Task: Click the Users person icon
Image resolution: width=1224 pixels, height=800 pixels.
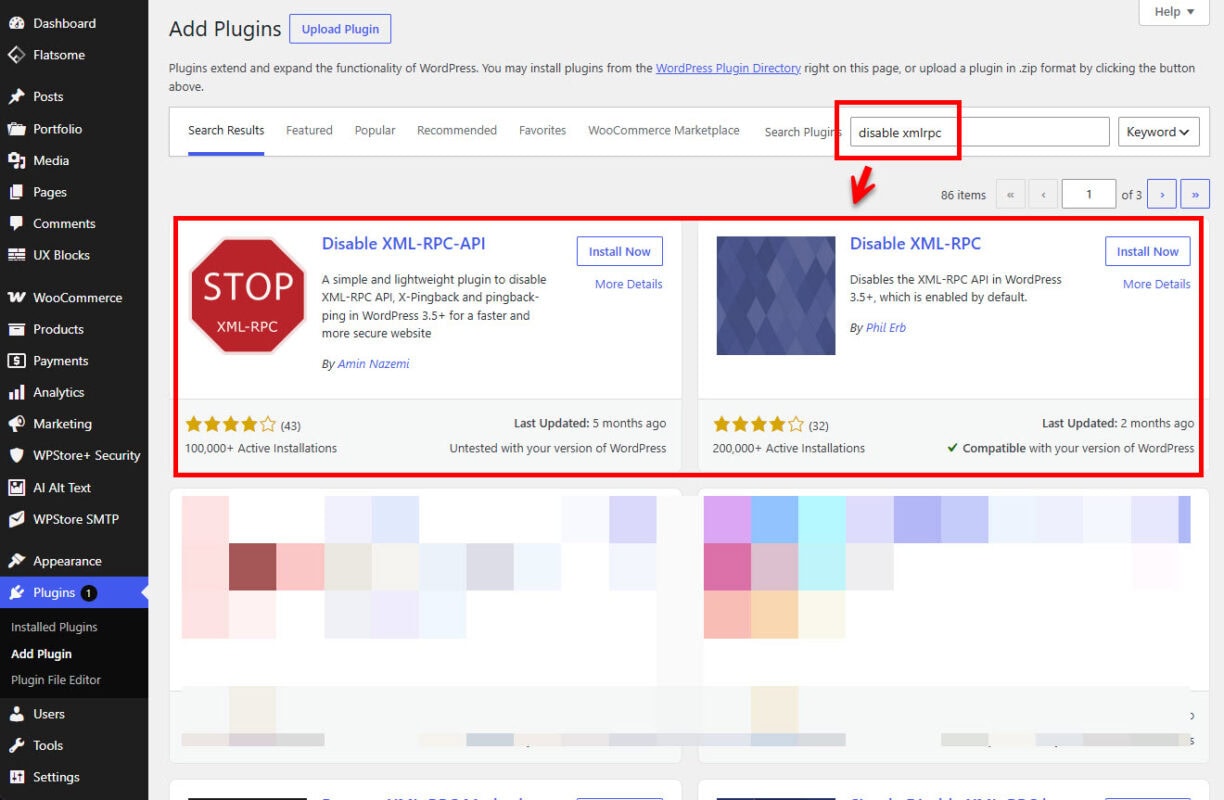Action: click(x=16, y=714)
